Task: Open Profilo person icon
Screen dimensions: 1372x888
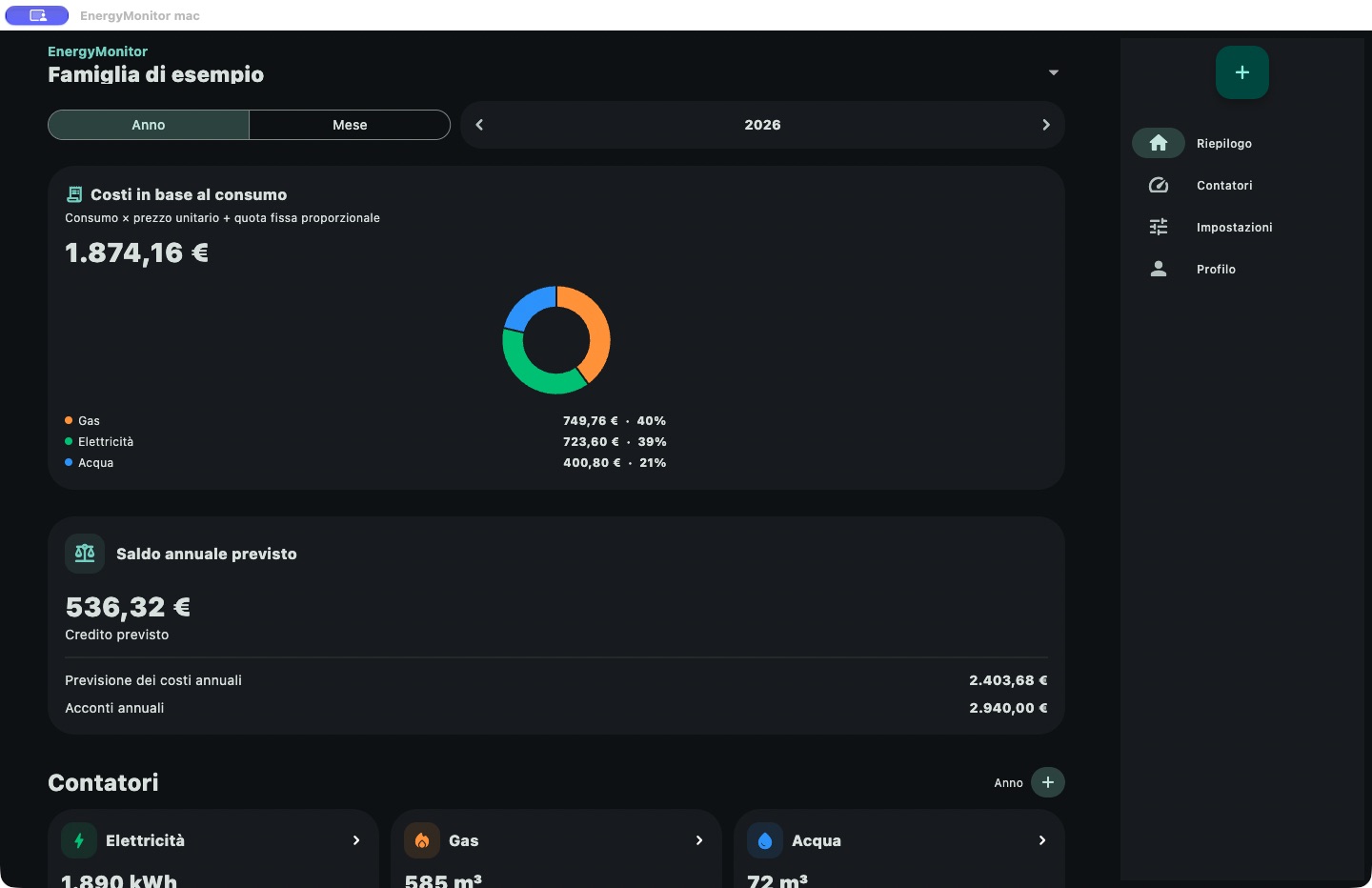Action: 1159,269
